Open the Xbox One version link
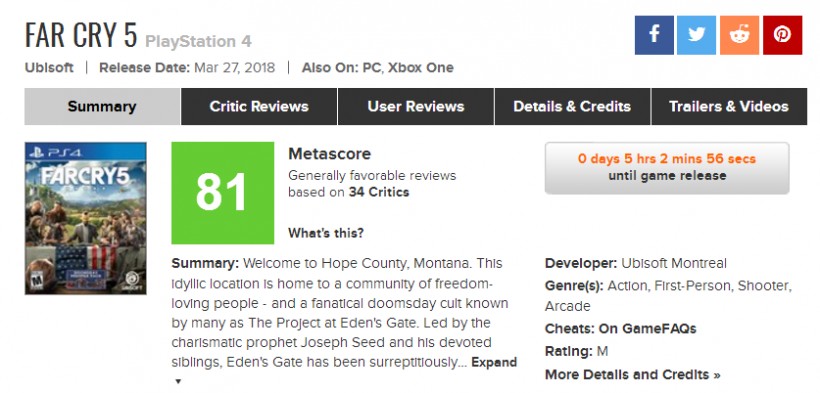This screenshot has width=820, height=393. point(421,68)
